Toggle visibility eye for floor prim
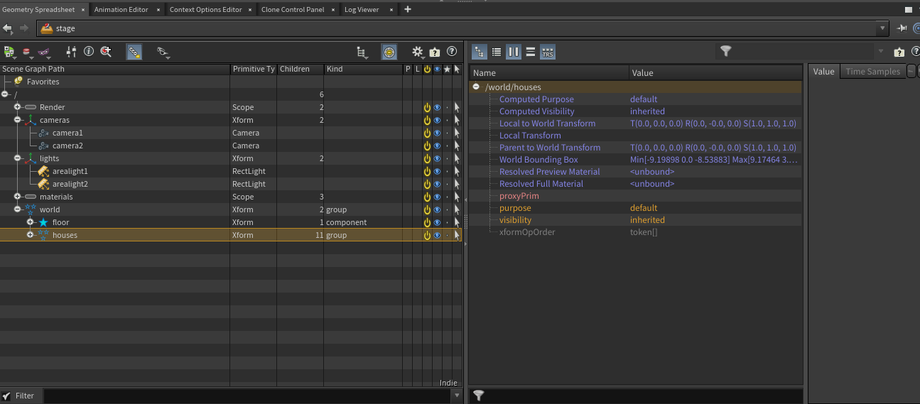 click(x=437, y=222)
